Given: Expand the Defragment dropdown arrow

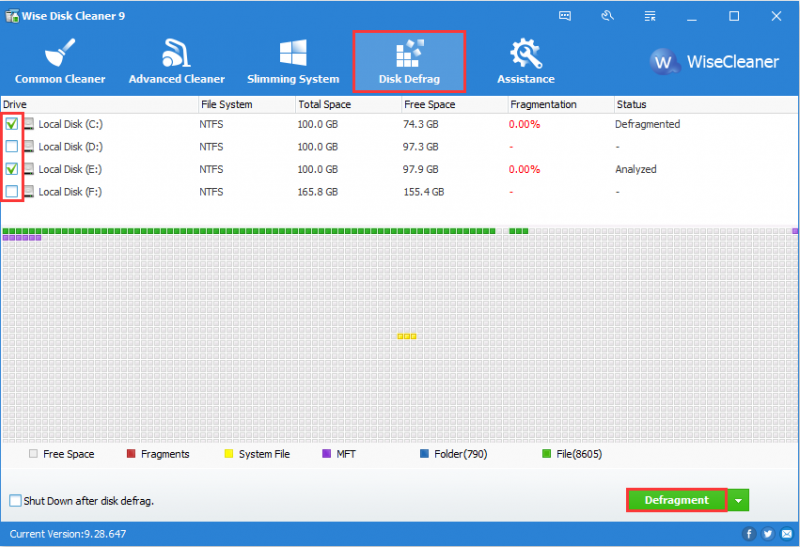Looking at the screenshot, I should [738, 501].
